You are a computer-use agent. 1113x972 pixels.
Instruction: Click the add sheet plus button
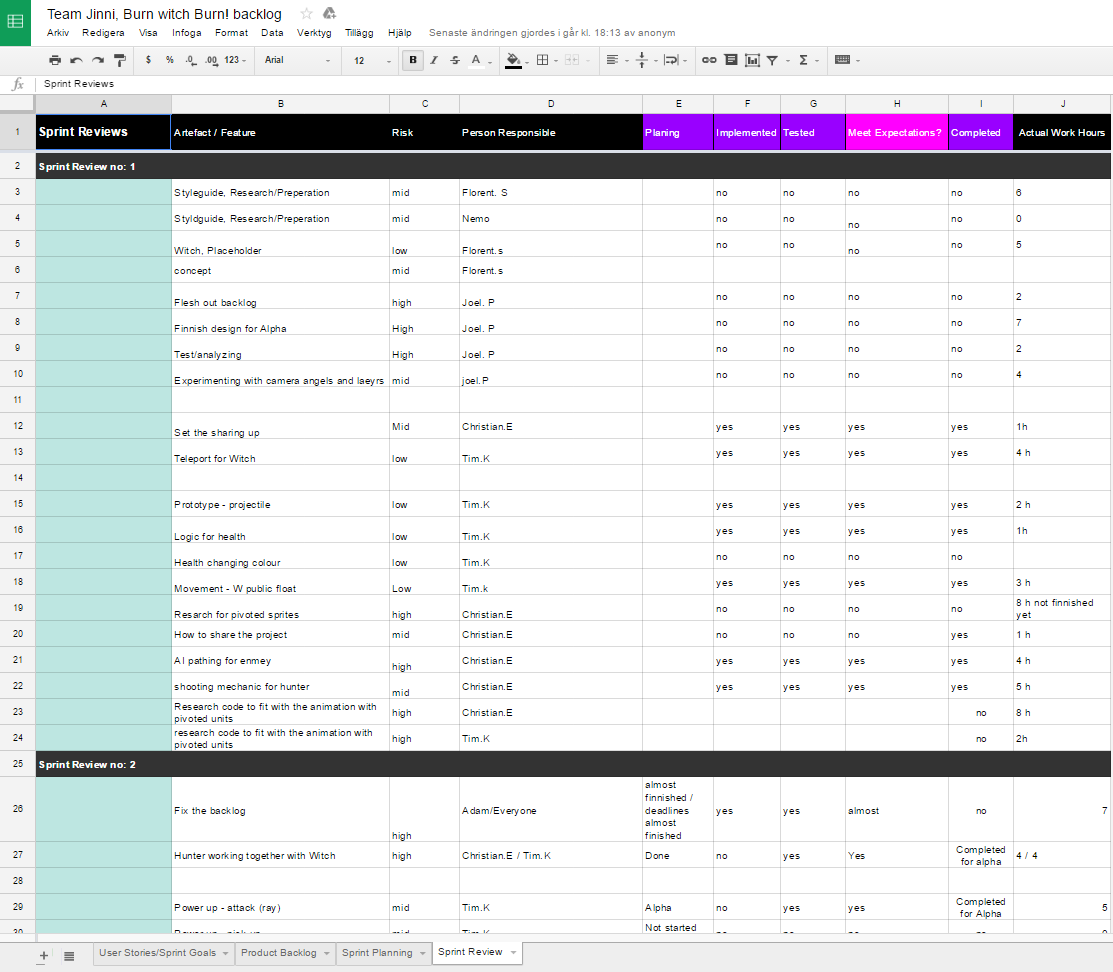pyautogui.click(x=43, y=956)
